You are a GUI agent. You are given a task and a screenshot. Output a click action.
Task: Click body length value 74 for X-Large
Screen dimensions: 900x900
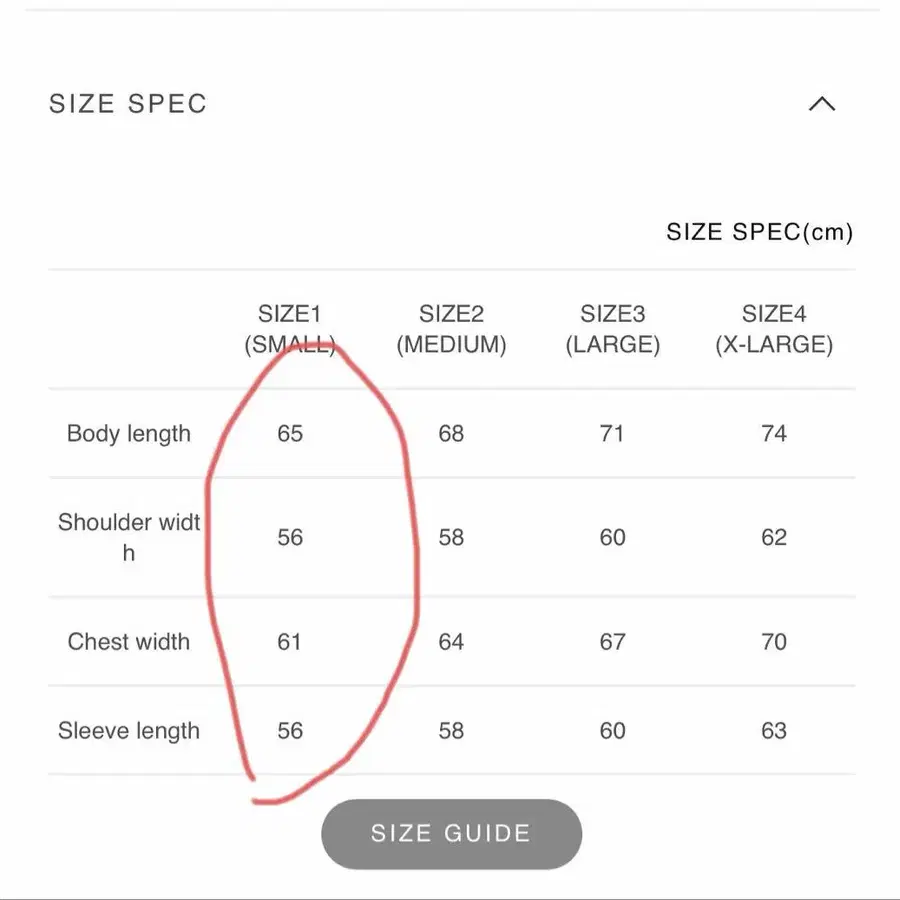click(x=773, y=434)
